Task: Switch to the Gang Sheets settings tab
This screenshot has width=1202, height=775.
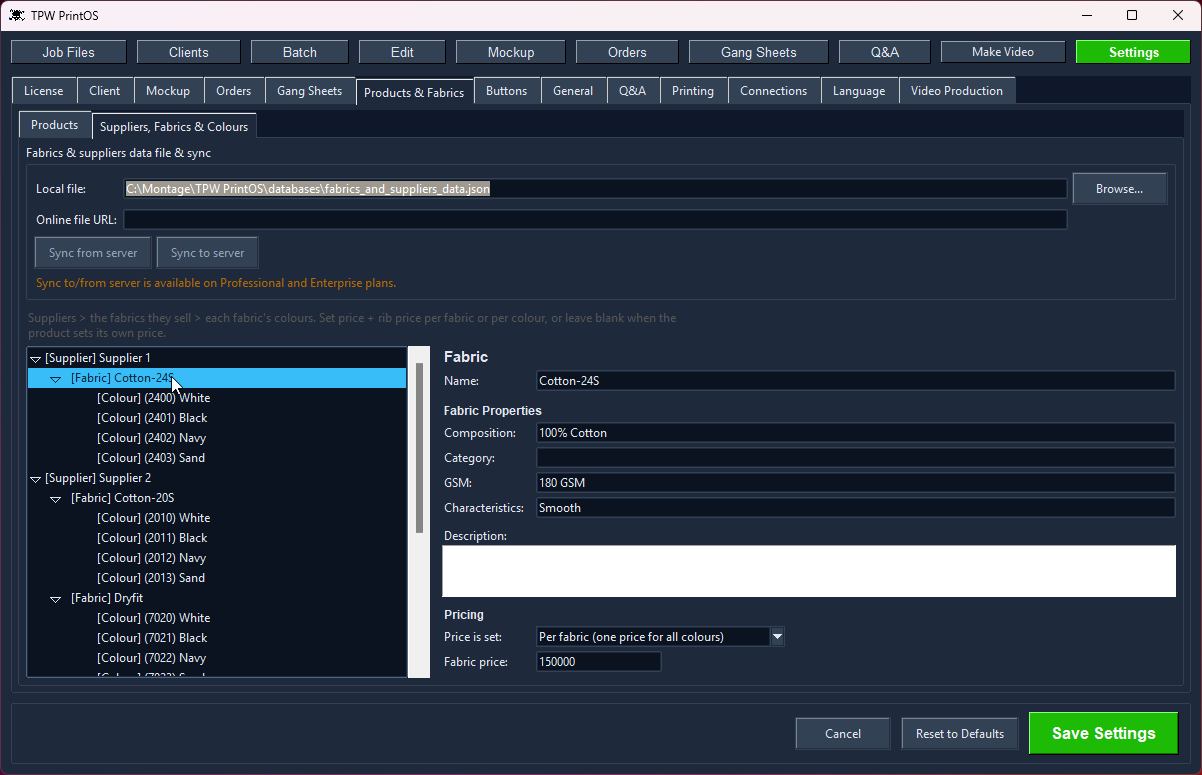Action: coord(309,91)
